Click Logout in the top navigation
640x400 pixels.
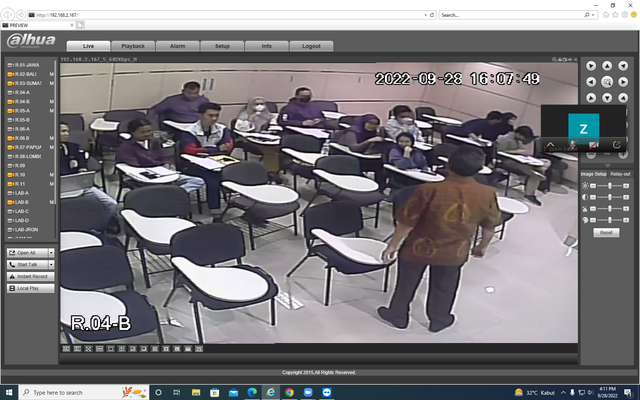311,46
